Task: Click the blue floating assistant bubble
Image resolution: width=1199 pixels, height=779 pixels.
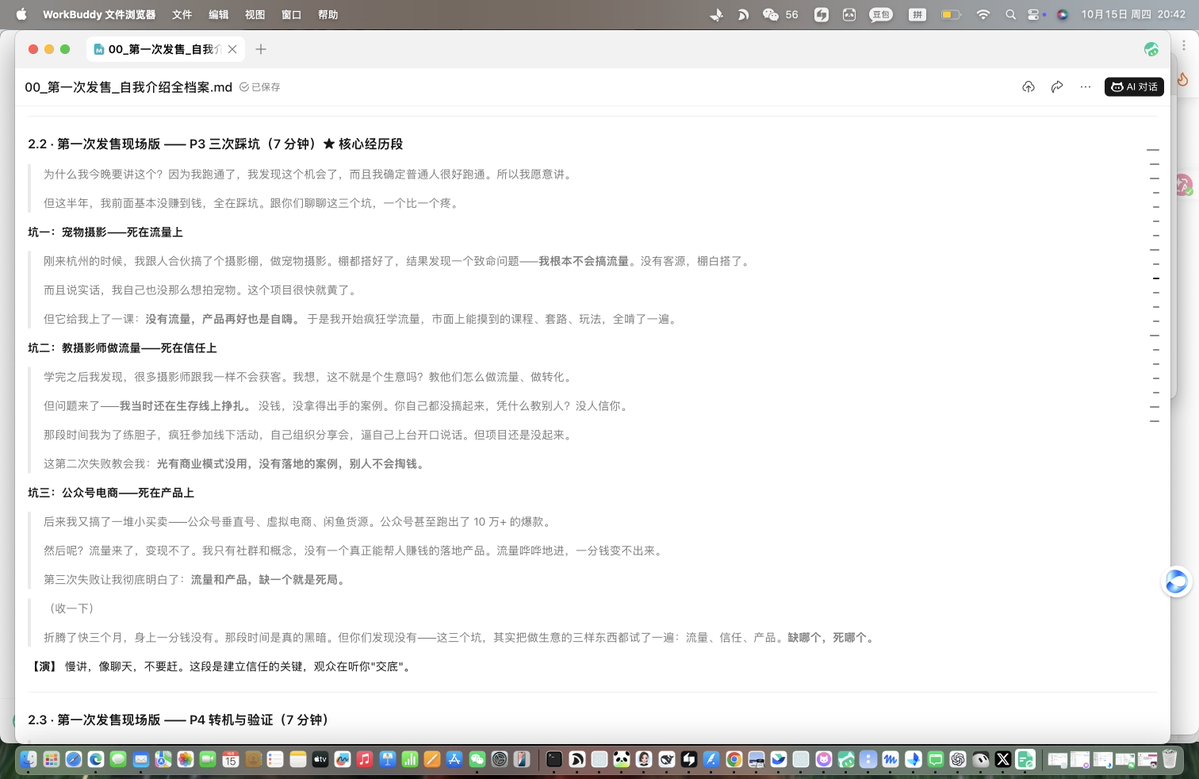Action: 1176,583
